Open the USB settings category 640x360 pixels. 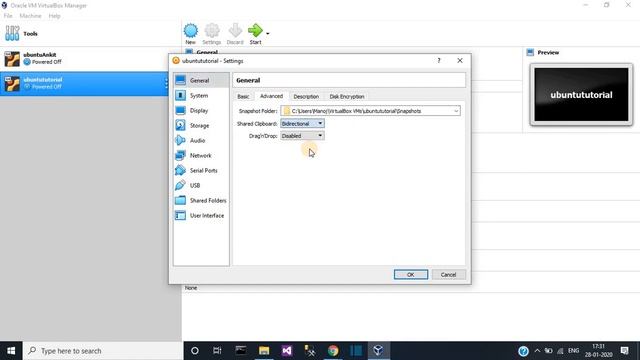pos(201,185)
